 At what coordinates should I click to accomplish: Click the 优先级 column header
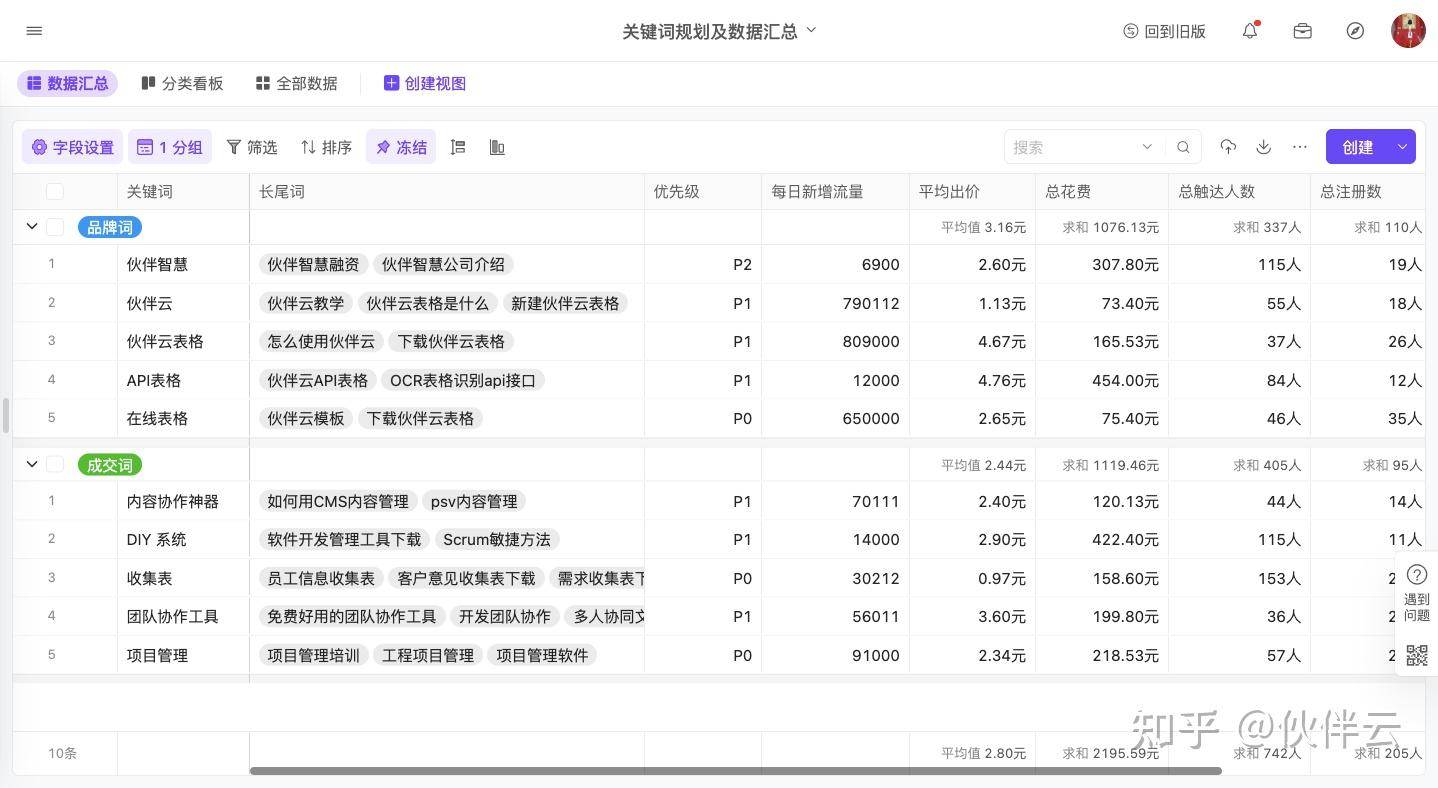703,191
